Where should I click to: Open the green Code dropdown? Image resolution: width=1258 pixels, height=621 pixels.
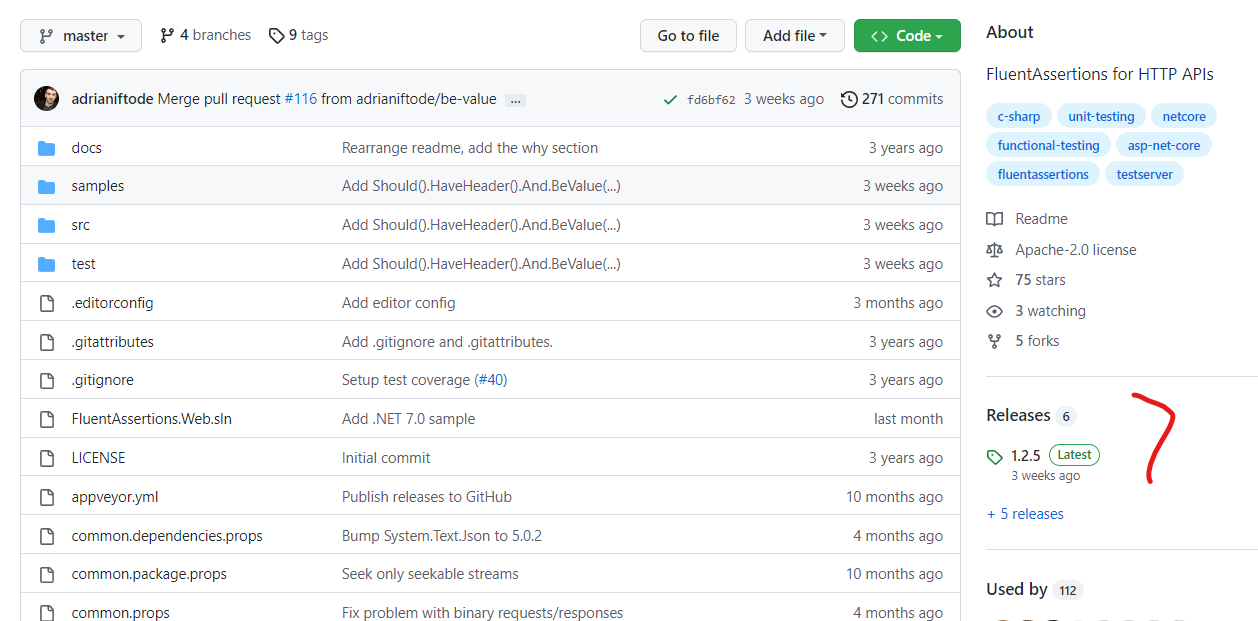click(x=907, y=35)
